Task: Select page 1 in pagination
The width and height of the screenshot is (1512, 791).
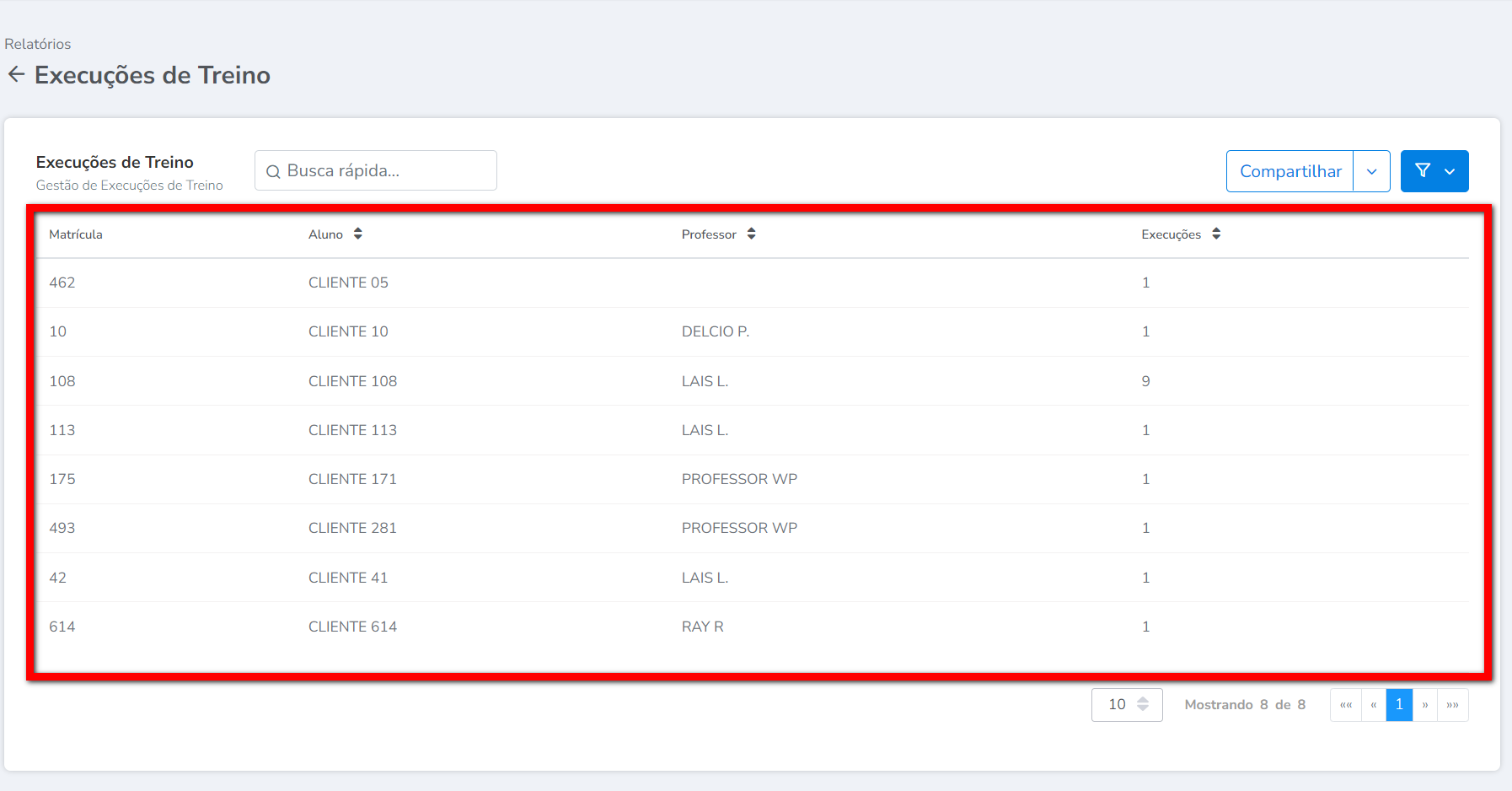Action: coord(1399,705)
